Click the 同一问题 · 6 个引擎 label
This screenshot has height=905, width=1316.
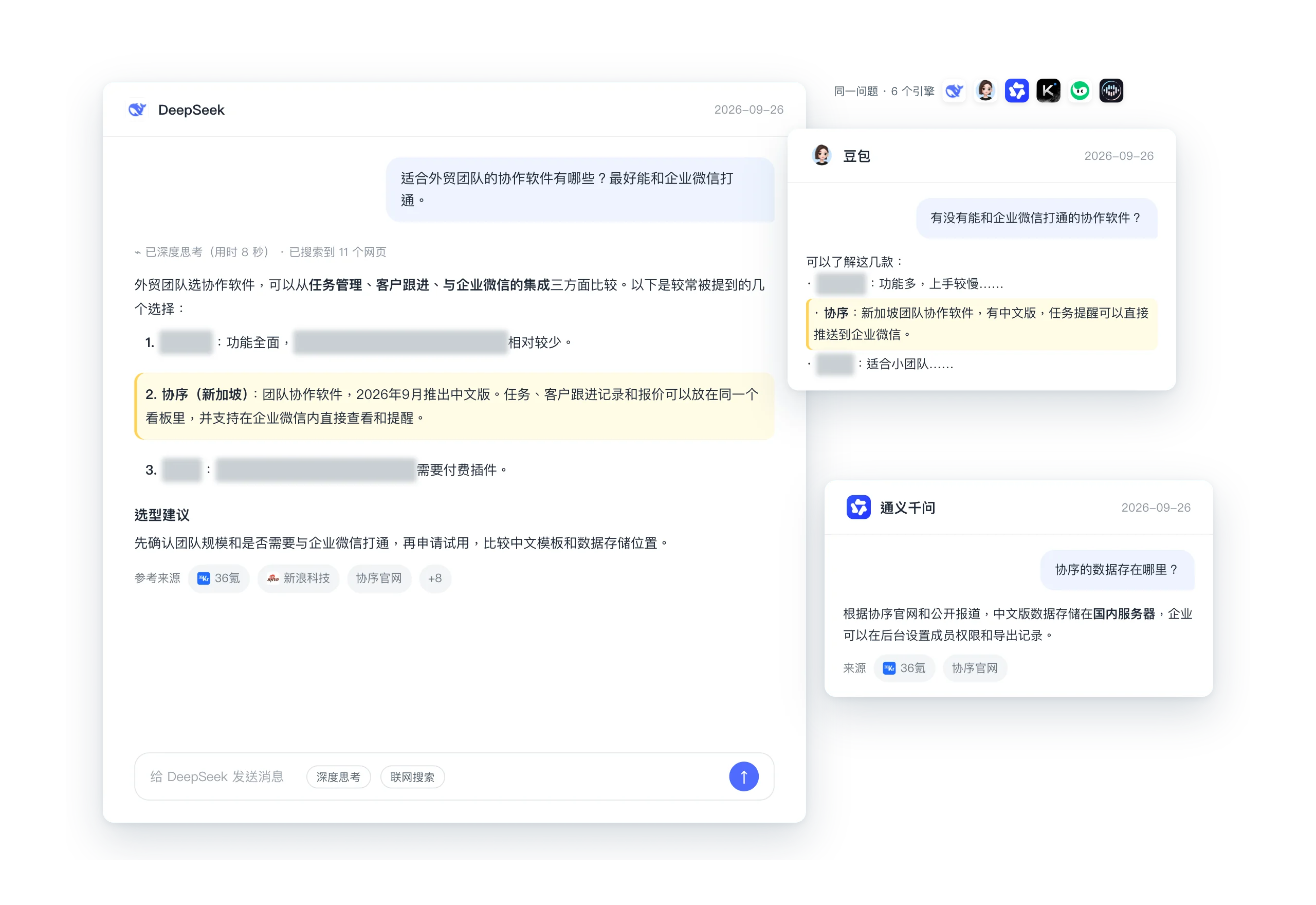click(x=884, y=92)
